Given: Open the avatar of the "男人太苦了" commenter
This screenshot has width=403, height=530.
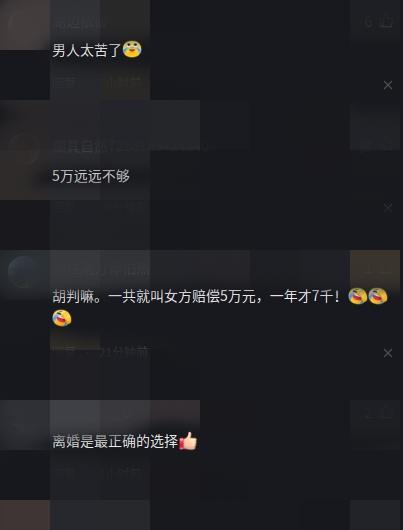Looking at the screenshot, I should click(x=23, y=23).
